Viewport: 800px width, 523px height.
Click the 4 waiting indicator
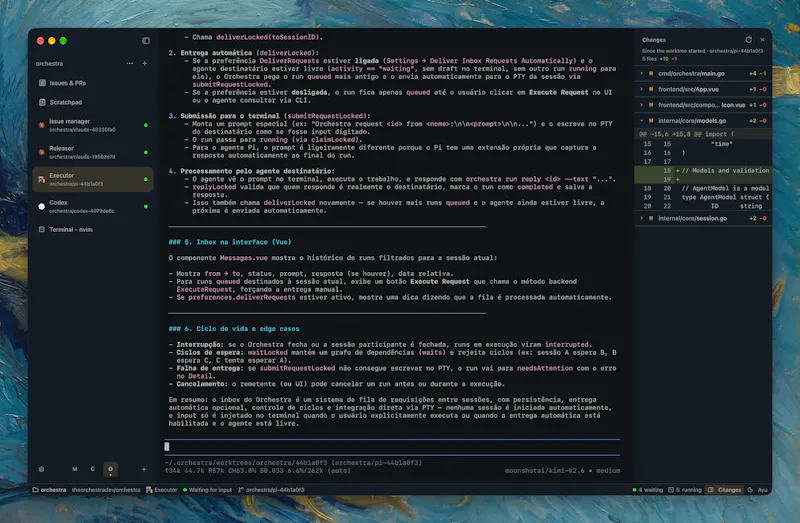pos(647,490)
